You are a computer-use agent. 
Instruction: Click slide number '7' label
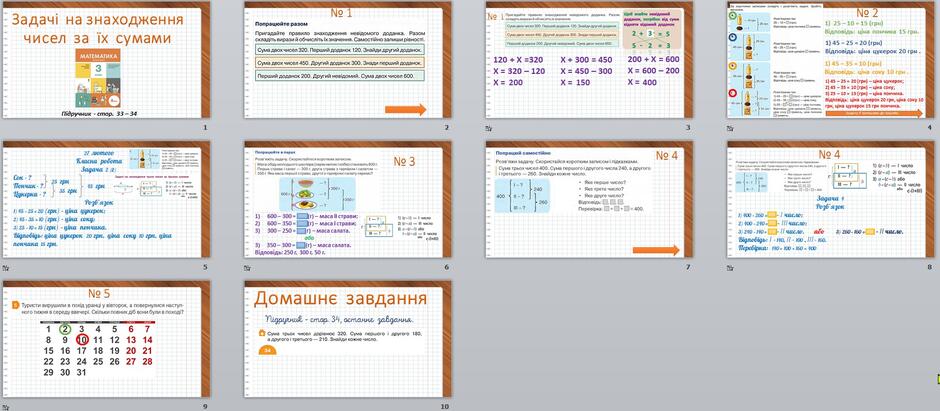pos(688,267)
